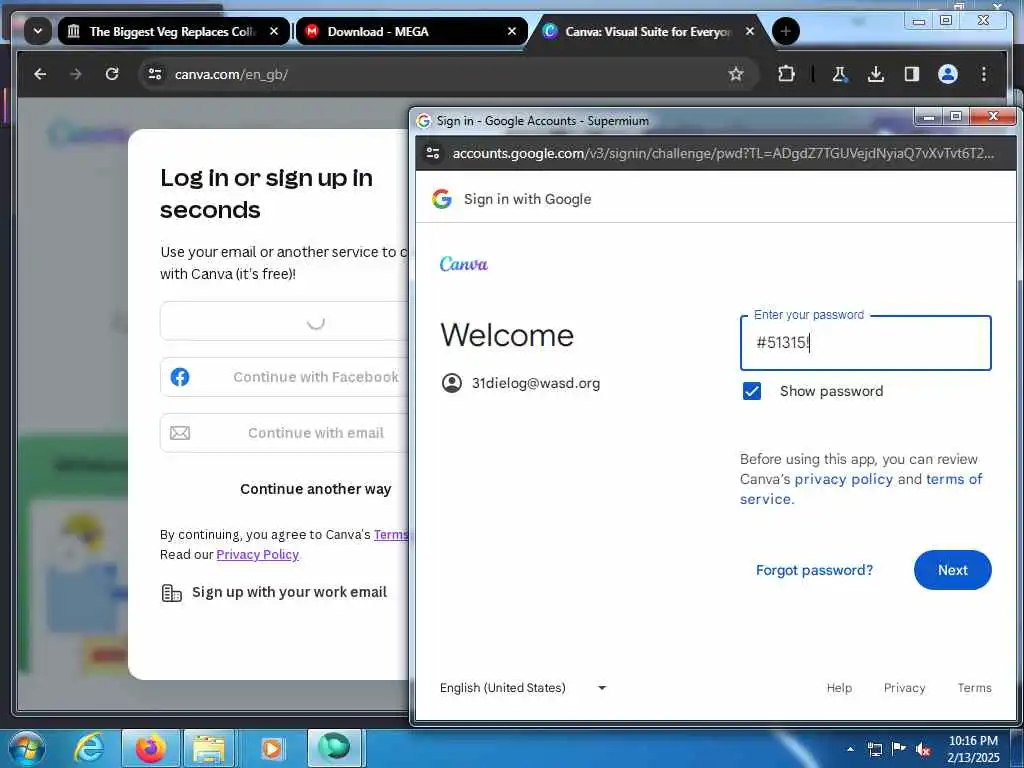
Task: Toggle the side panel icon
Action: coord(912,74)
